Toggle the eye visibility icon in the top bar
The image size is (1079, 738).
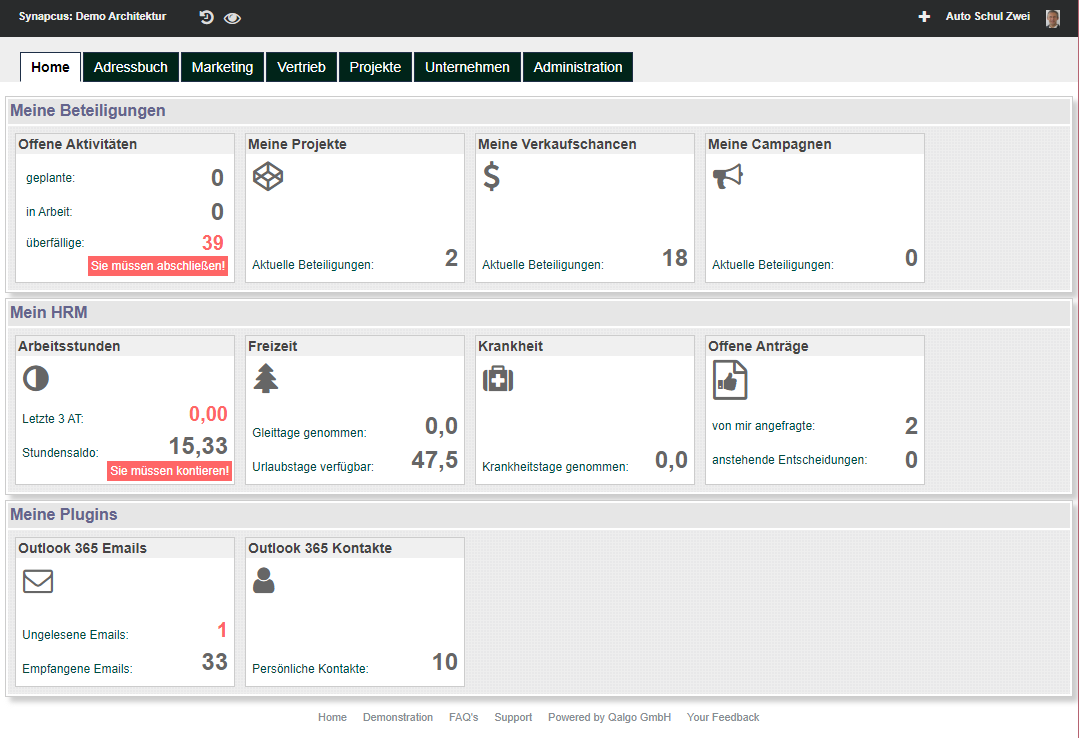pos(232,17)
